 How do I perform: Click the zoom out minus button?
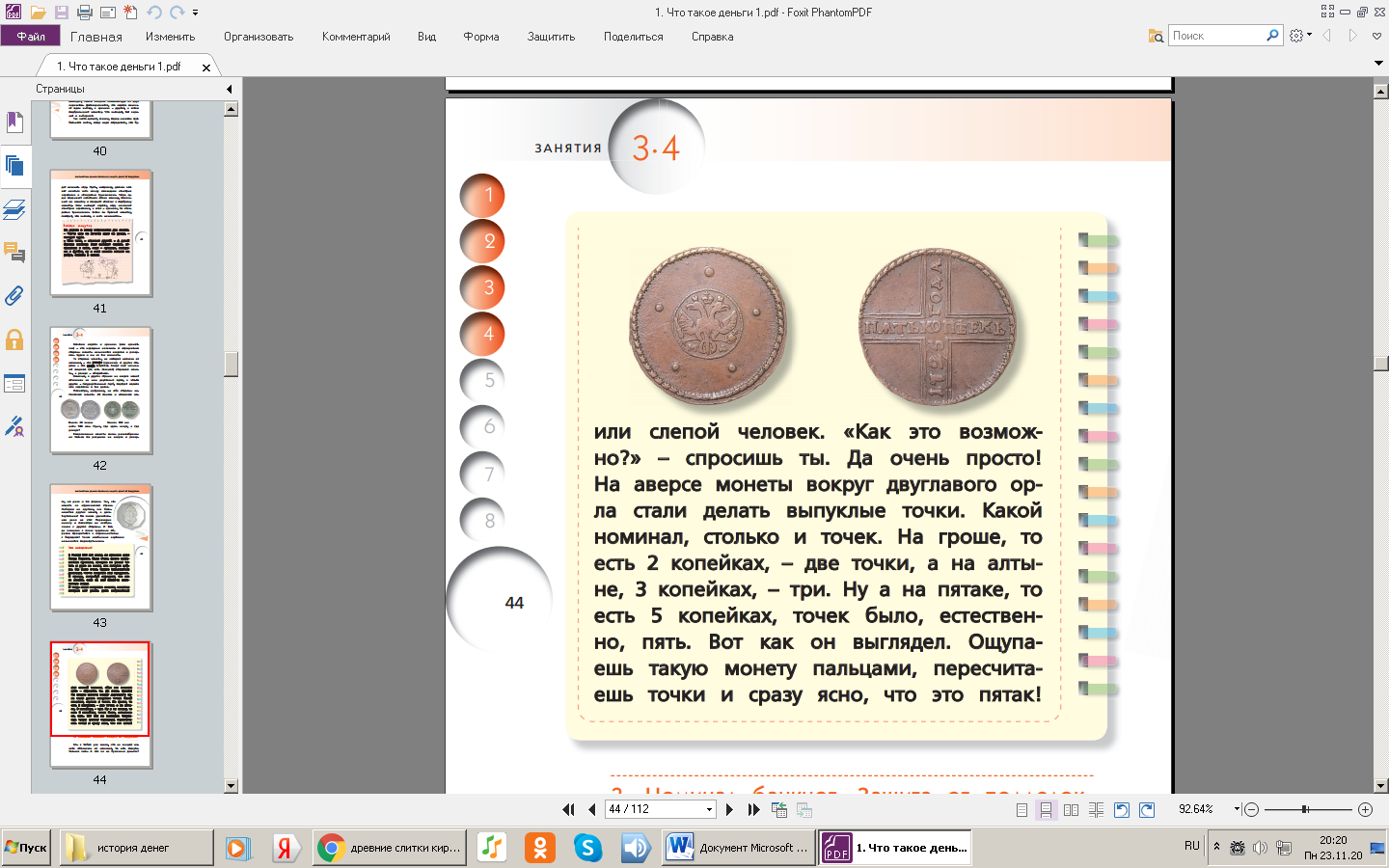pos(1251,809)
